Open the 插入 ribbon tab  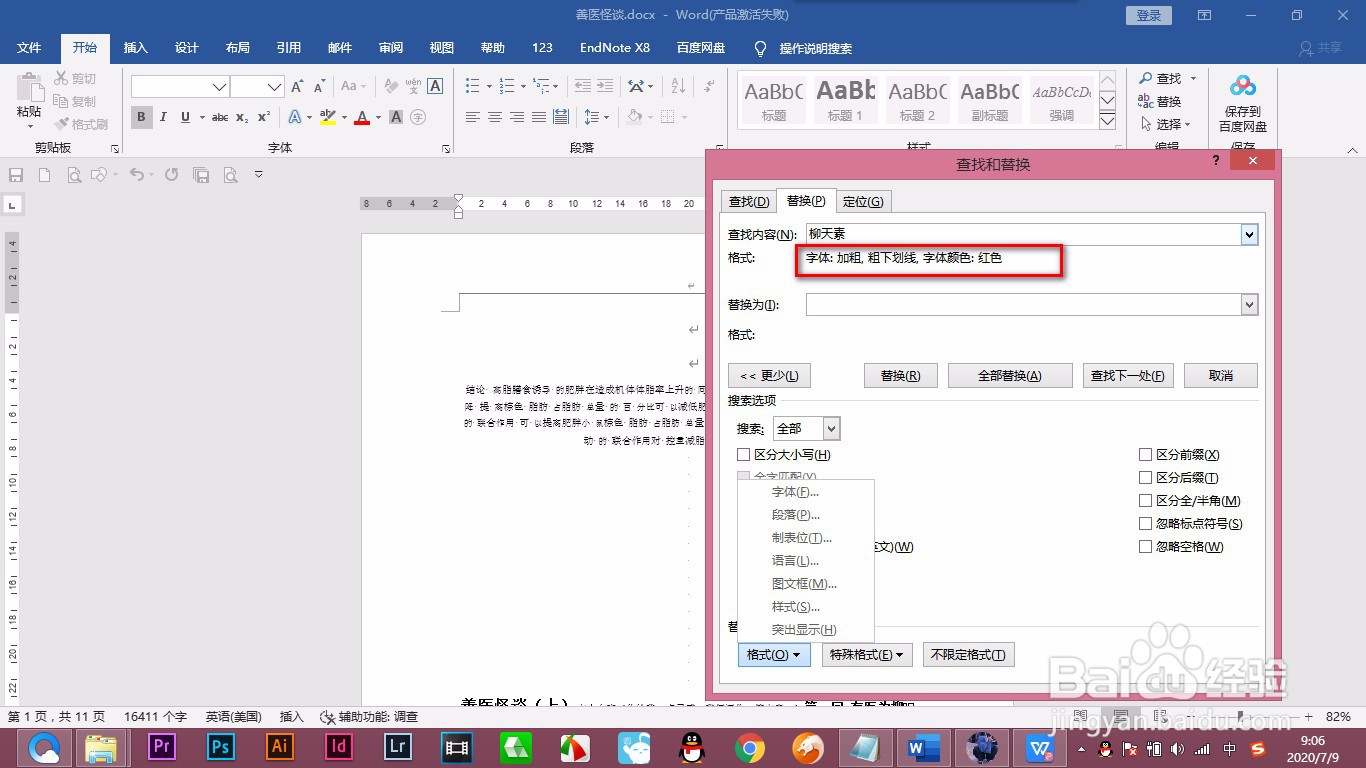(135, 48)
